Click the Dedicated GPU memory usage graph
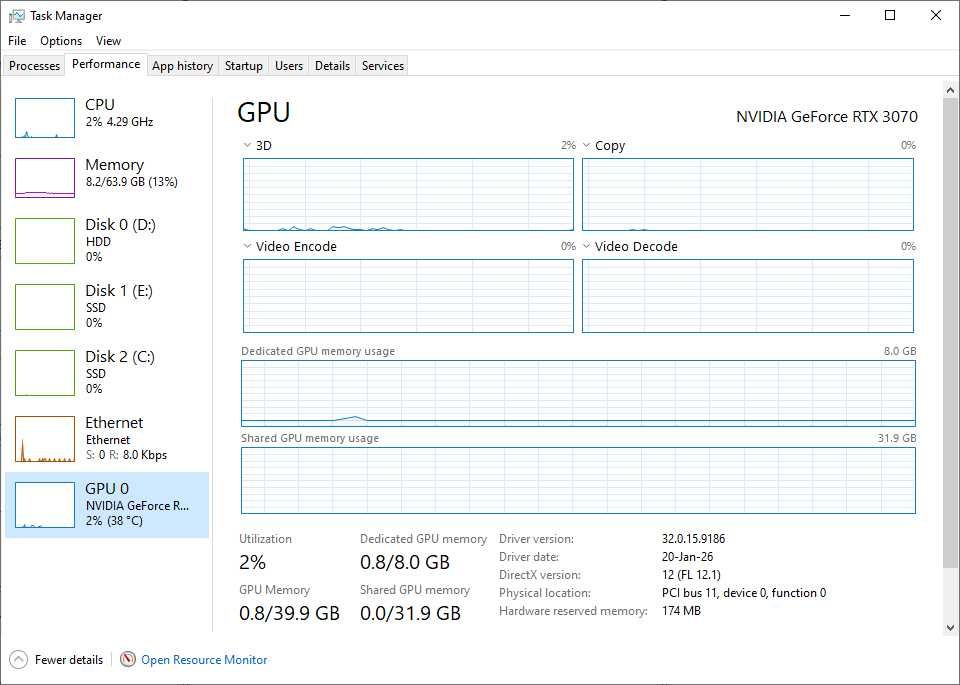960x685 pixels. click(578, 393)
